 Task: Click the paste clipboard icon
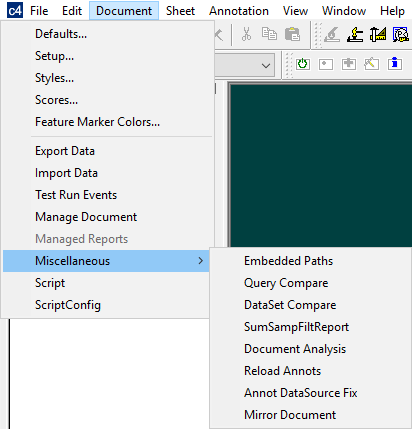[292, 34]
